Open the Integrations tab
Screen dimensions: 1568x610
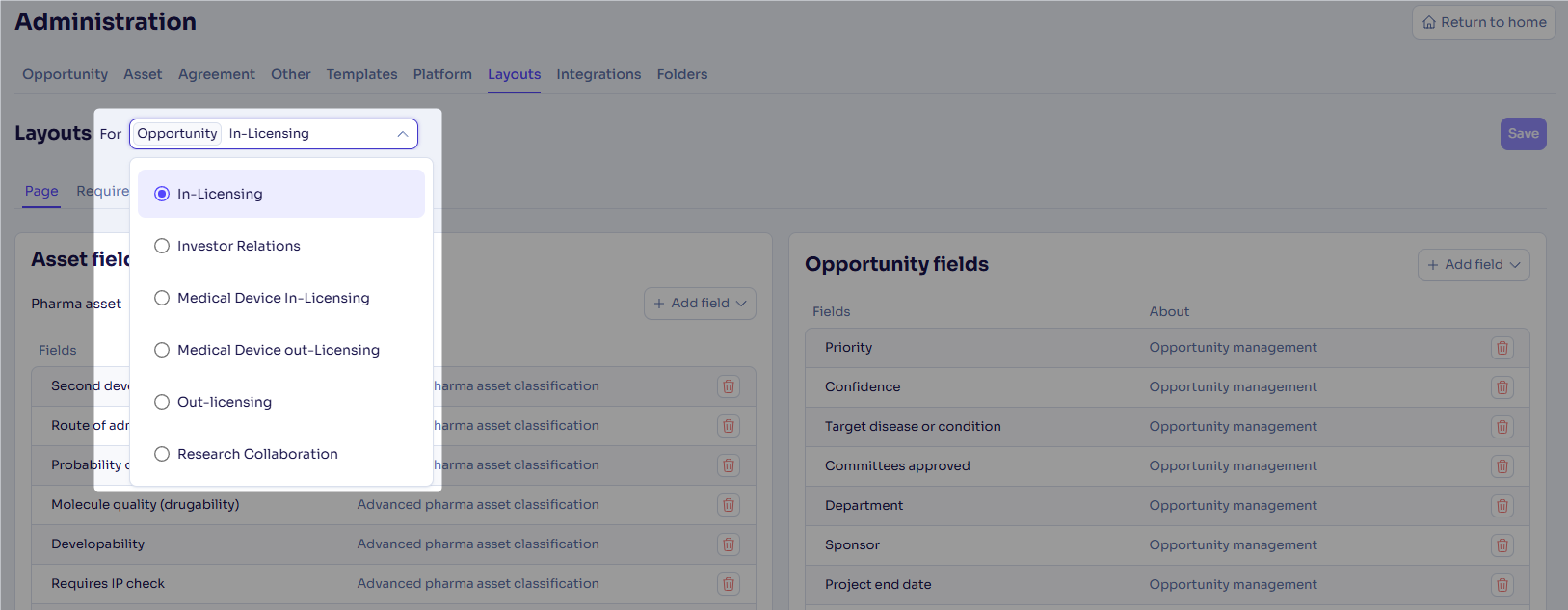point(598,74)
